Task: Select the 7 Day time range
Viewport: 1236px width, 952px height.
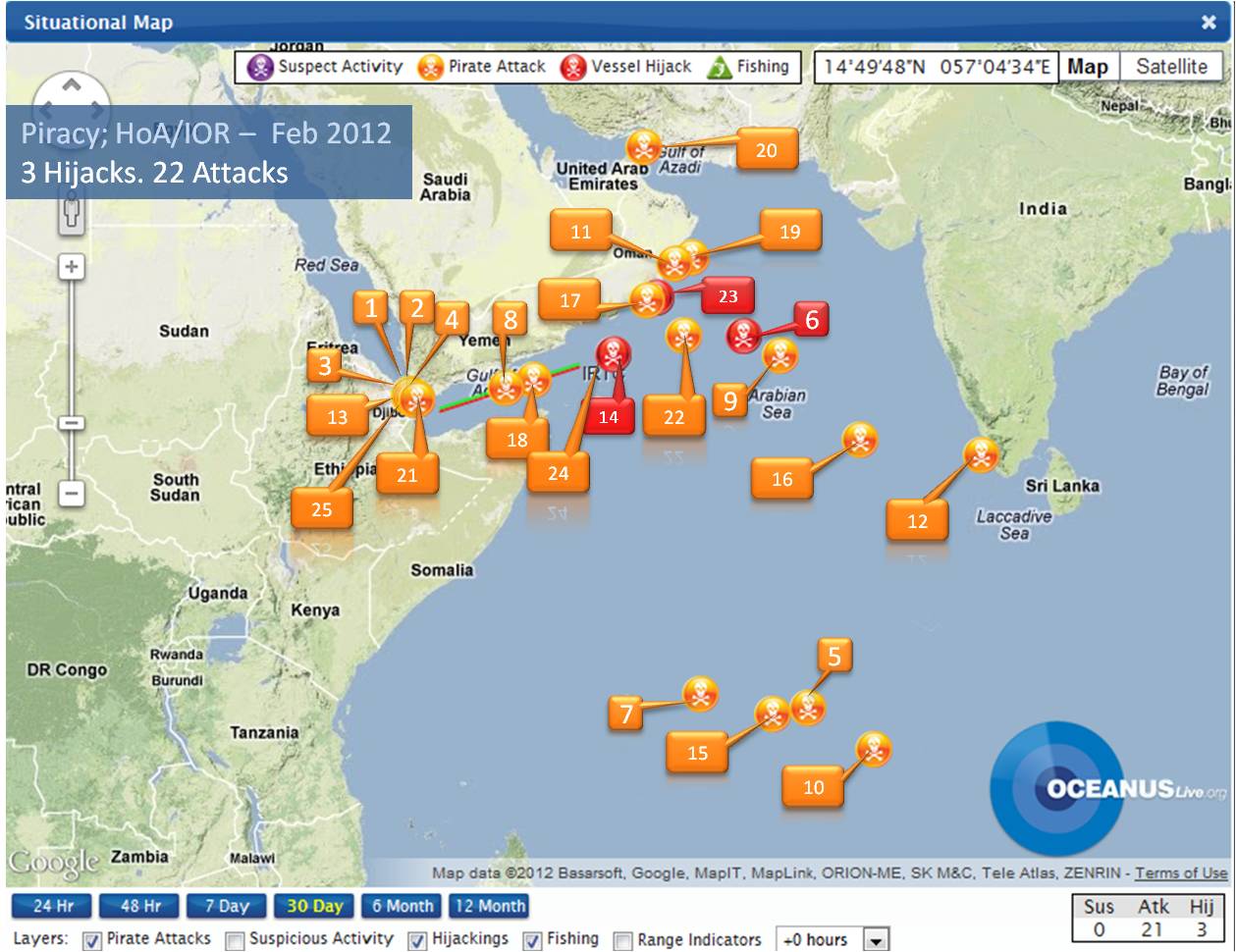Action: [227, 906]
